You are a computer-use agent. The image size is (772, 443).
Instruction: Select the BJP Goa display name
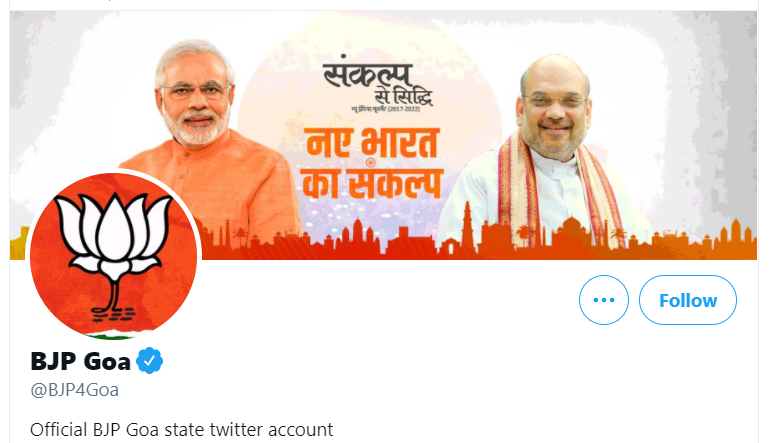[x=80, y=361]
